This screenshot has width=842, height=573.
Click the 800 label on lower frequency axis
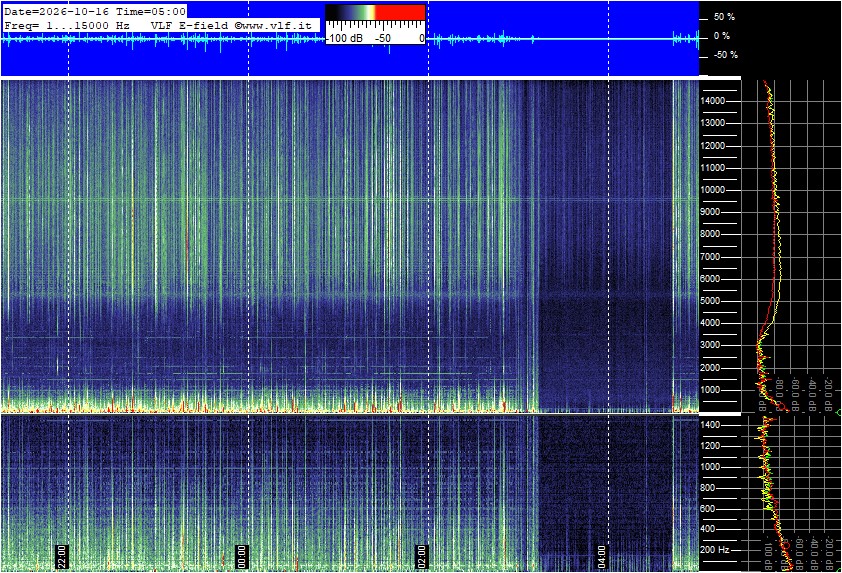[708, 488]
